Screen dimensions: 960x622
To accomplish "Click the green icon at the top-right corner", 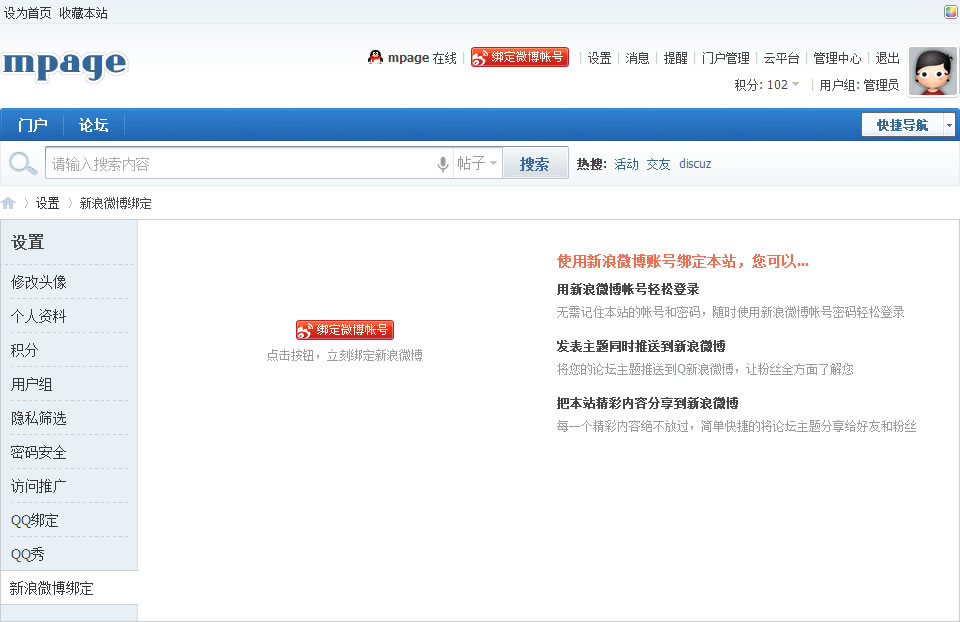I will (x=949, y=11).
